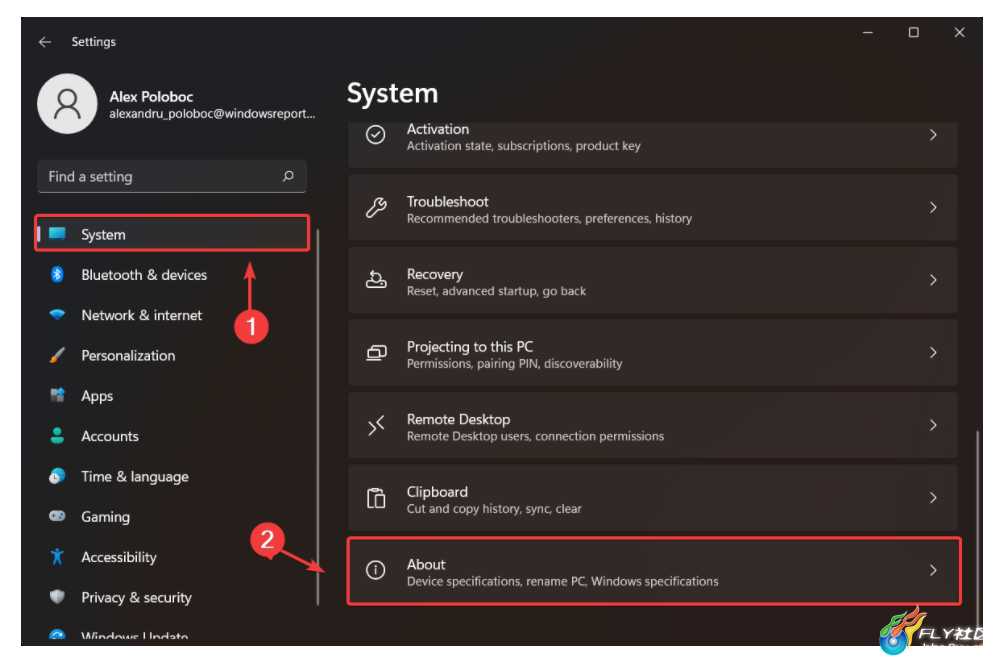Click the search magnifier icon
The height and width of the screenshot is (663, 1003).
pyautogui.click(x=288, y=176)
